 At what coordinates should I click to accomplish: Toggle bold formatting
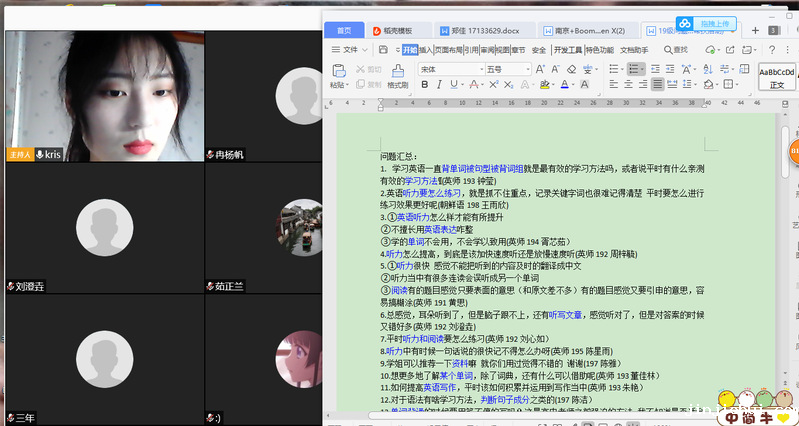(424, 85)
